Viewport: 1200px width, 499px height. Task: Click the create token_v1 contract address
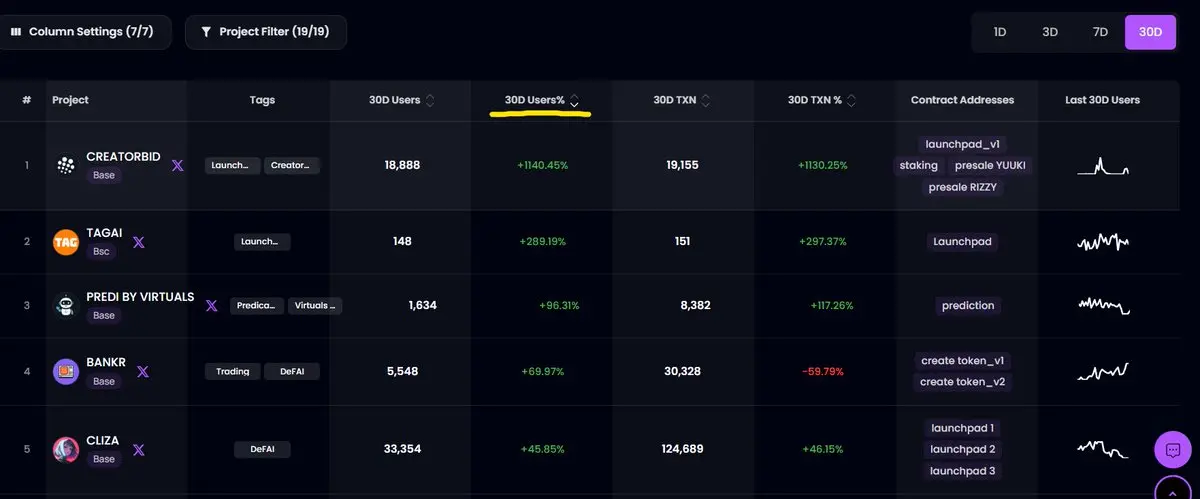pos(962,360)
